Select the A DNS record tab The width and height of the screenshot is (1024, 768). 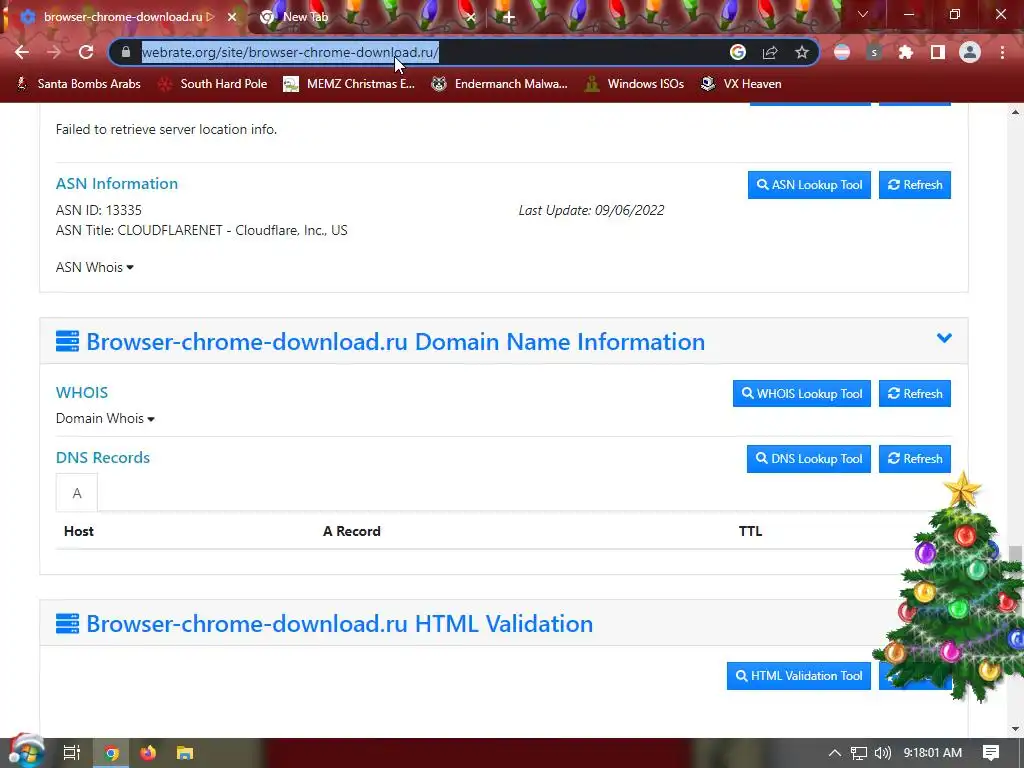[76, 493]
